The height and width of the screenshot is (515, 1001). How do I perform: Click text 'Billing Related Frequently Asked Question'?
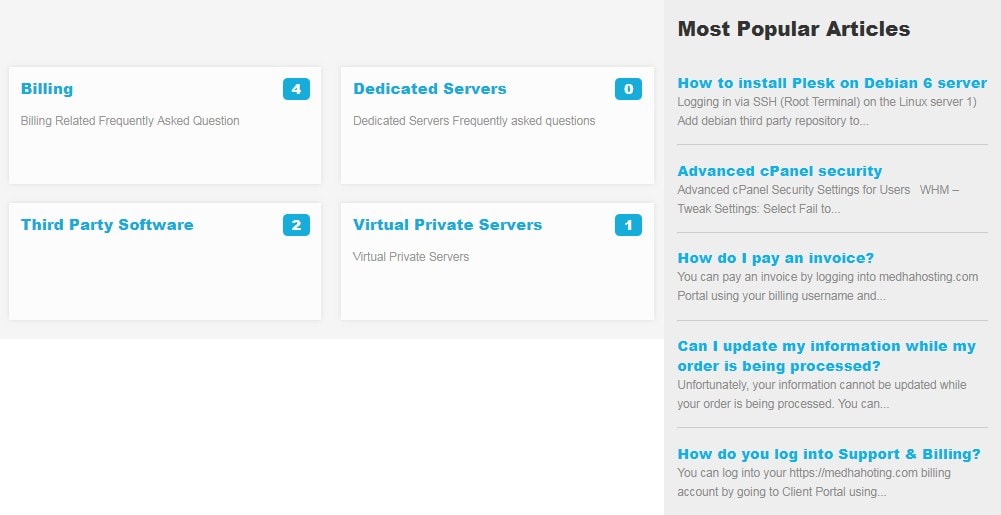tap(130, 121)
